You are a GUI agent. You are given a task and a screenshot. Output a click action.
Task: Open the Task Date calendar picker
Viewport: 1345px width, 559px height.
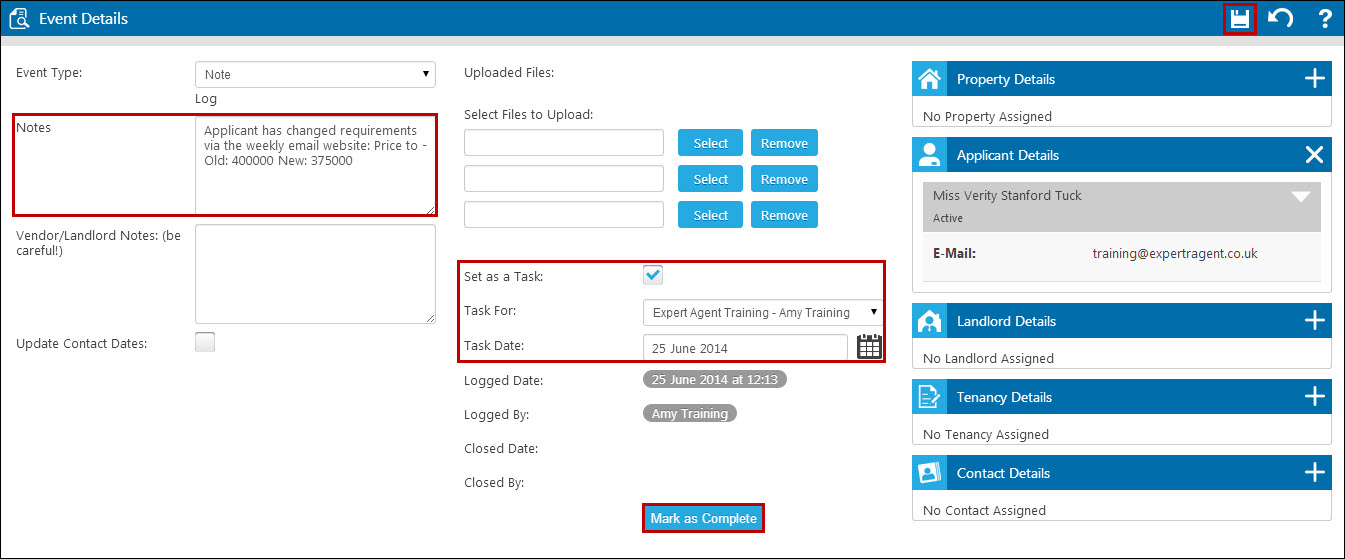pos(870,347)
